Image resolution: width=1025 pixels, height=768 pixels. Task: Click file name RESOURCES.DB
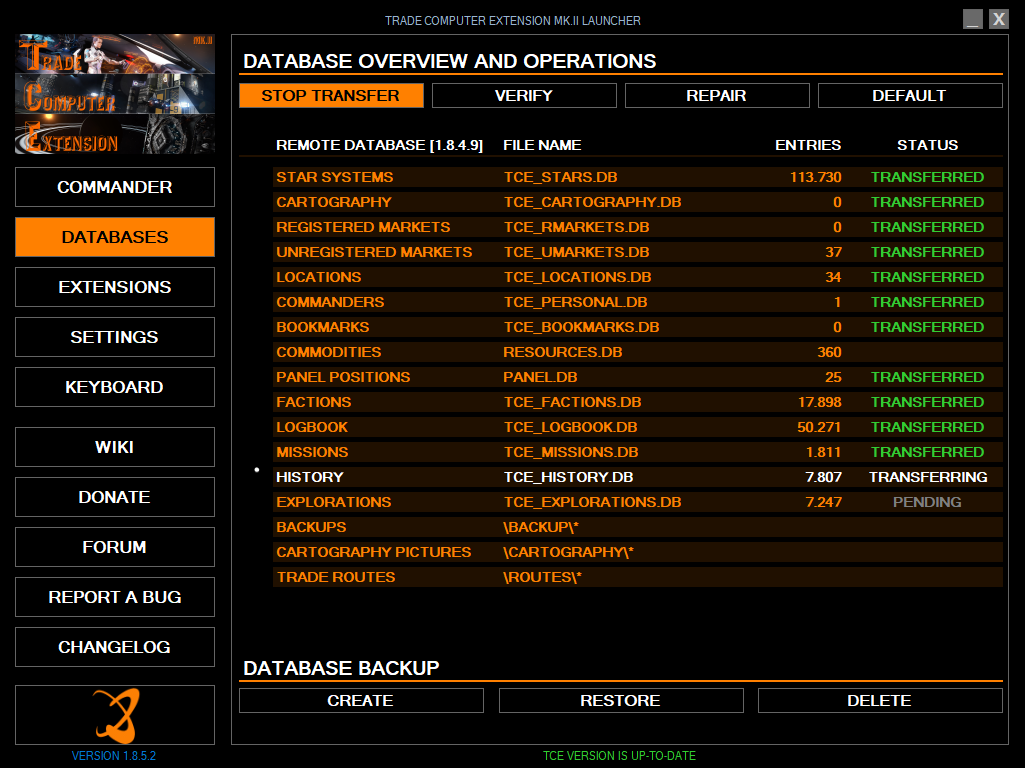click(x=562, y=352)
